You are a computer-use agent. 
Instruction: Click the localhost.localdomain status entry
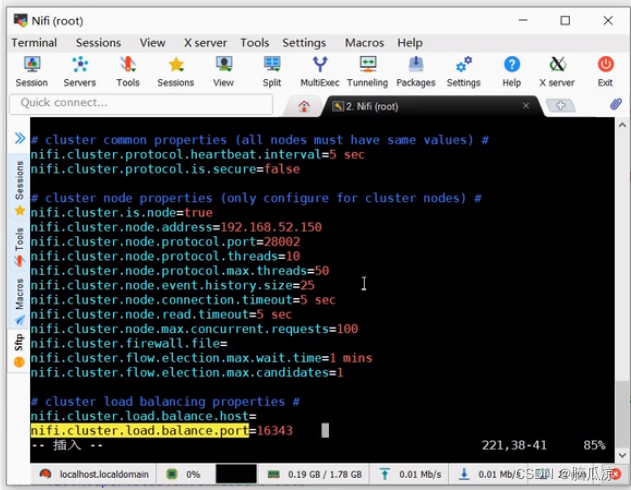tap(94, 474)
